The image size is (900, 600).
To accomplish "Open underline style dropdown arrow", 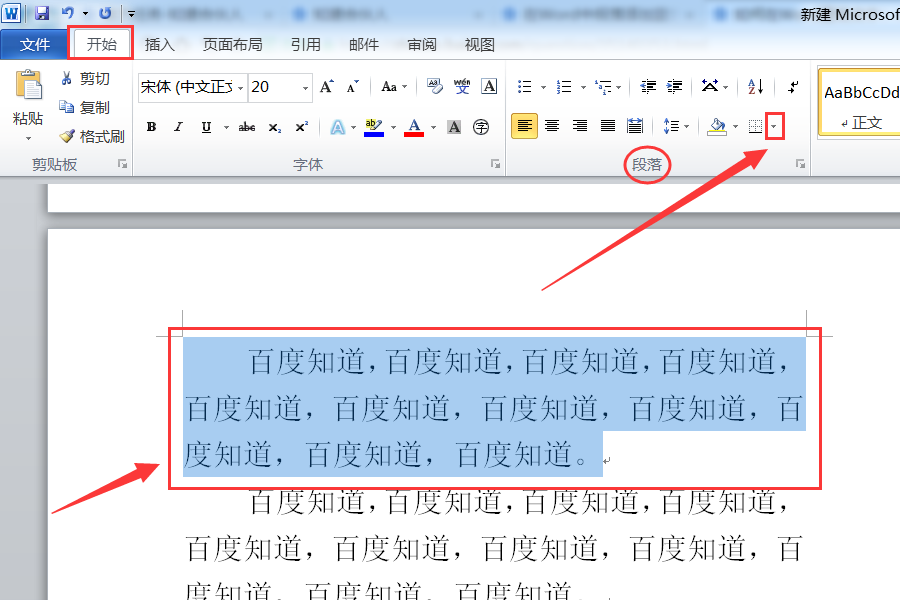I will coord(226,127).
